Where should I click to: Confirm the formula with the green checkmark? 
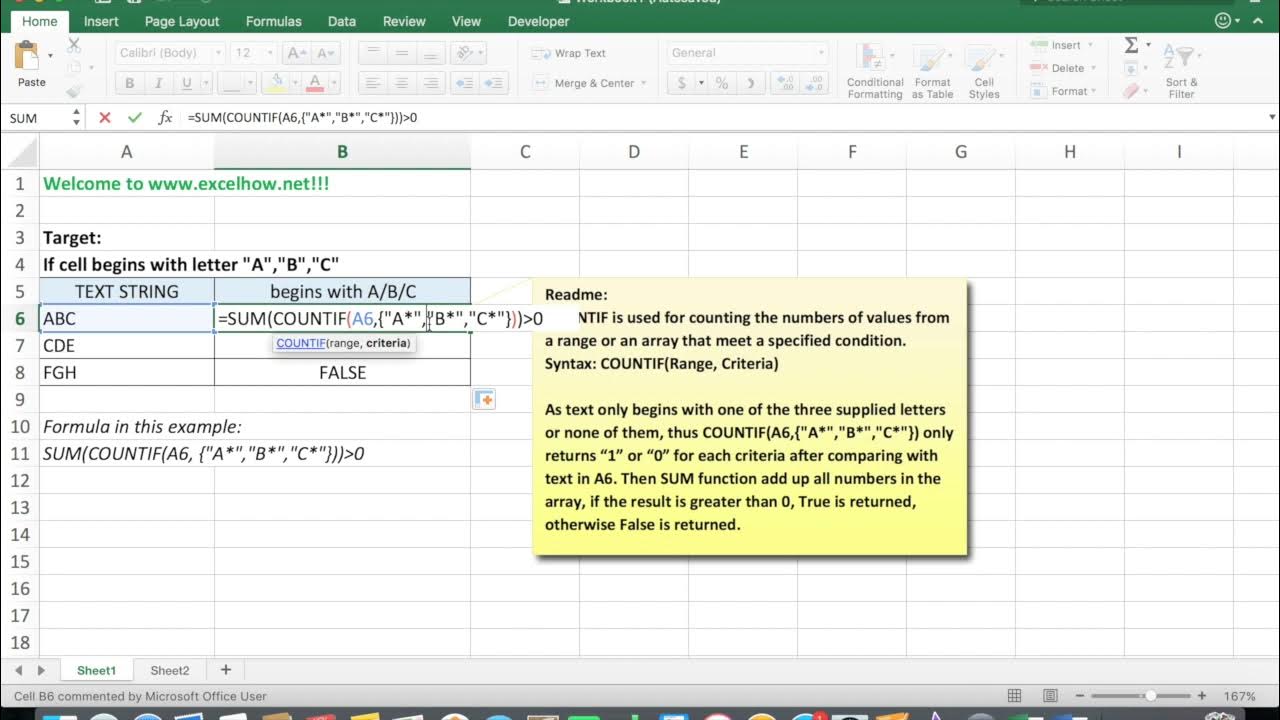tap(135, 118)
